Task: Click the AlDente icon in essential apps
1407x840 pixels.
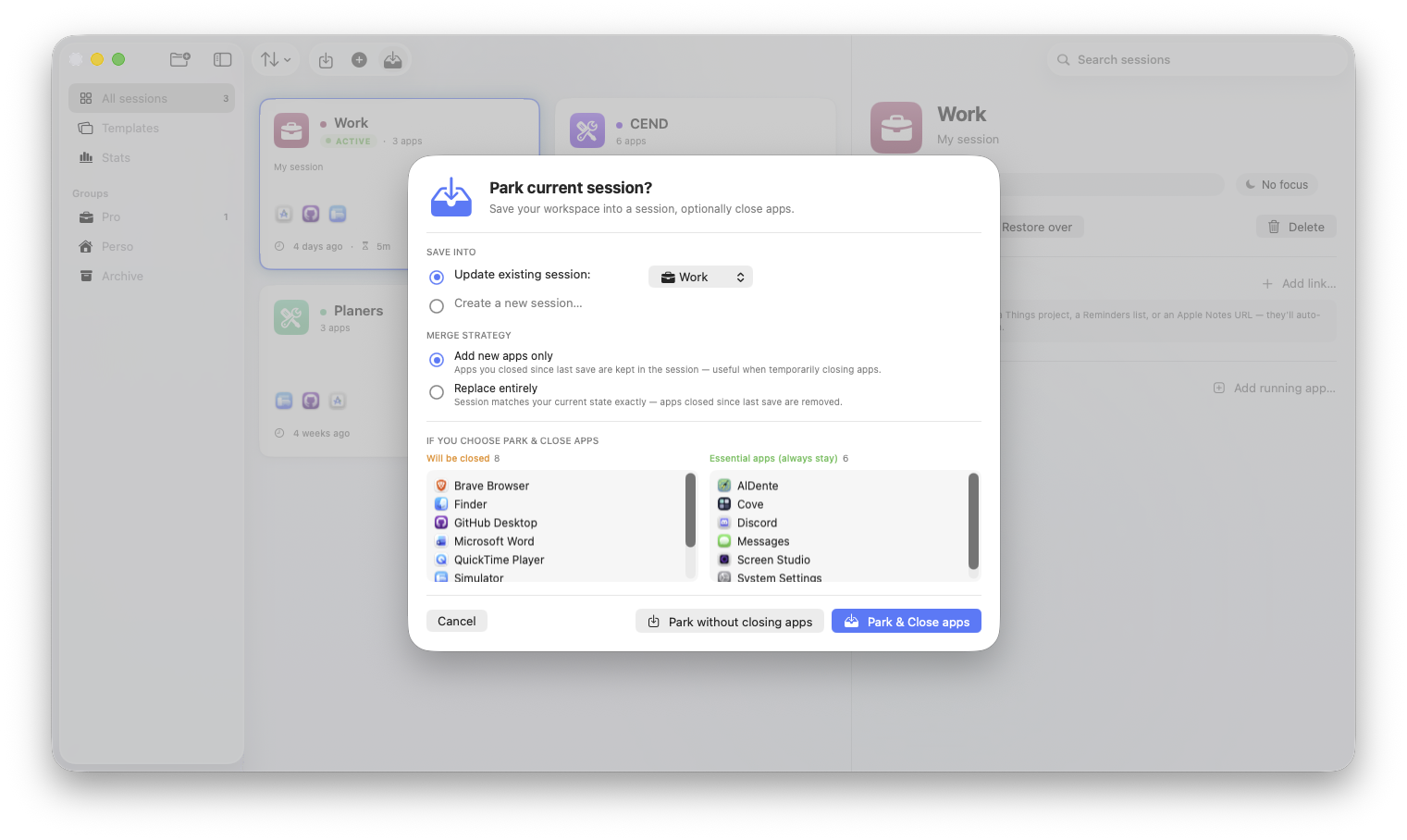Action: pyautogui.click(x=724, y=486)
